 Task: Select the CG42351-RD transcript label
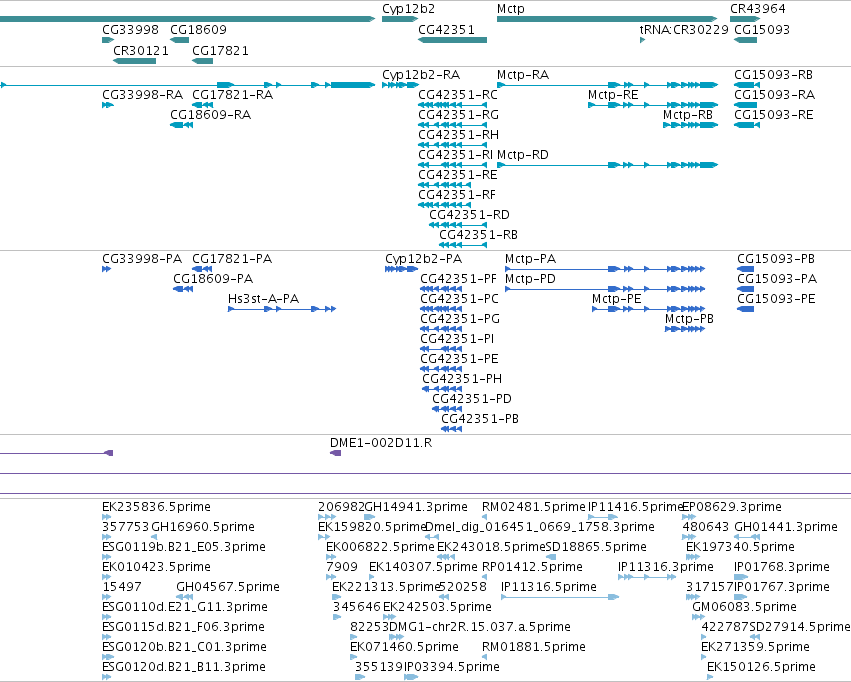pyautogui.click(x=469, y=215)
